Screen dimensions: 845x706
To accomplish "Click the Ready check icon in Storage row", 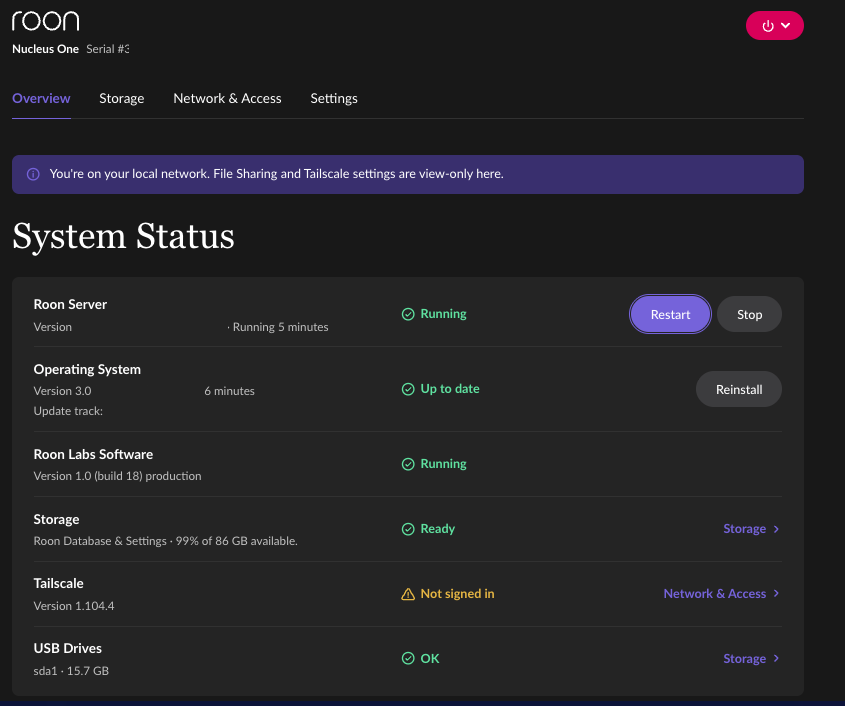I will coord(408,529).
